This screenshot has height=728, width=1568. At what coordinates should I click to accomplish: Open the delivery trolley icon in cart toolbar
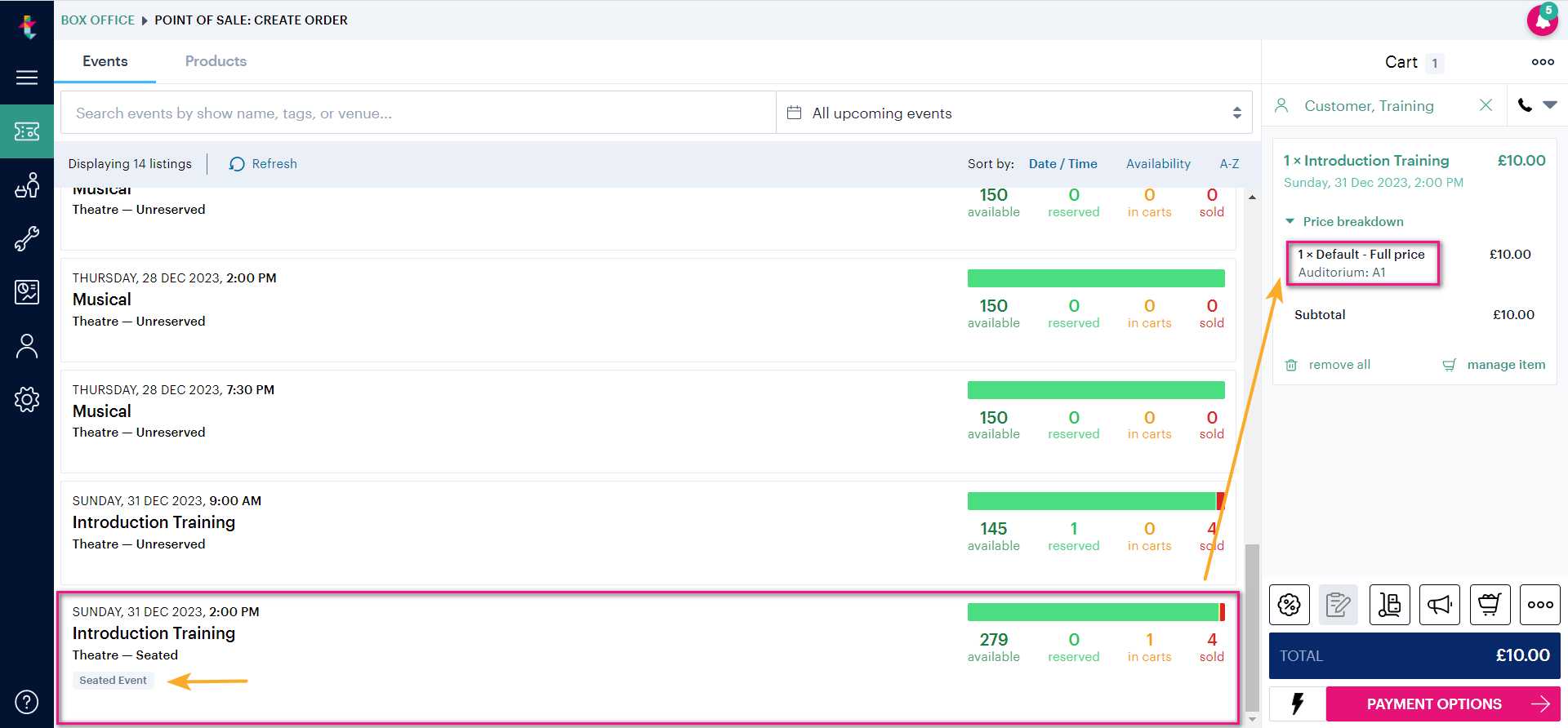(1390, 605)
